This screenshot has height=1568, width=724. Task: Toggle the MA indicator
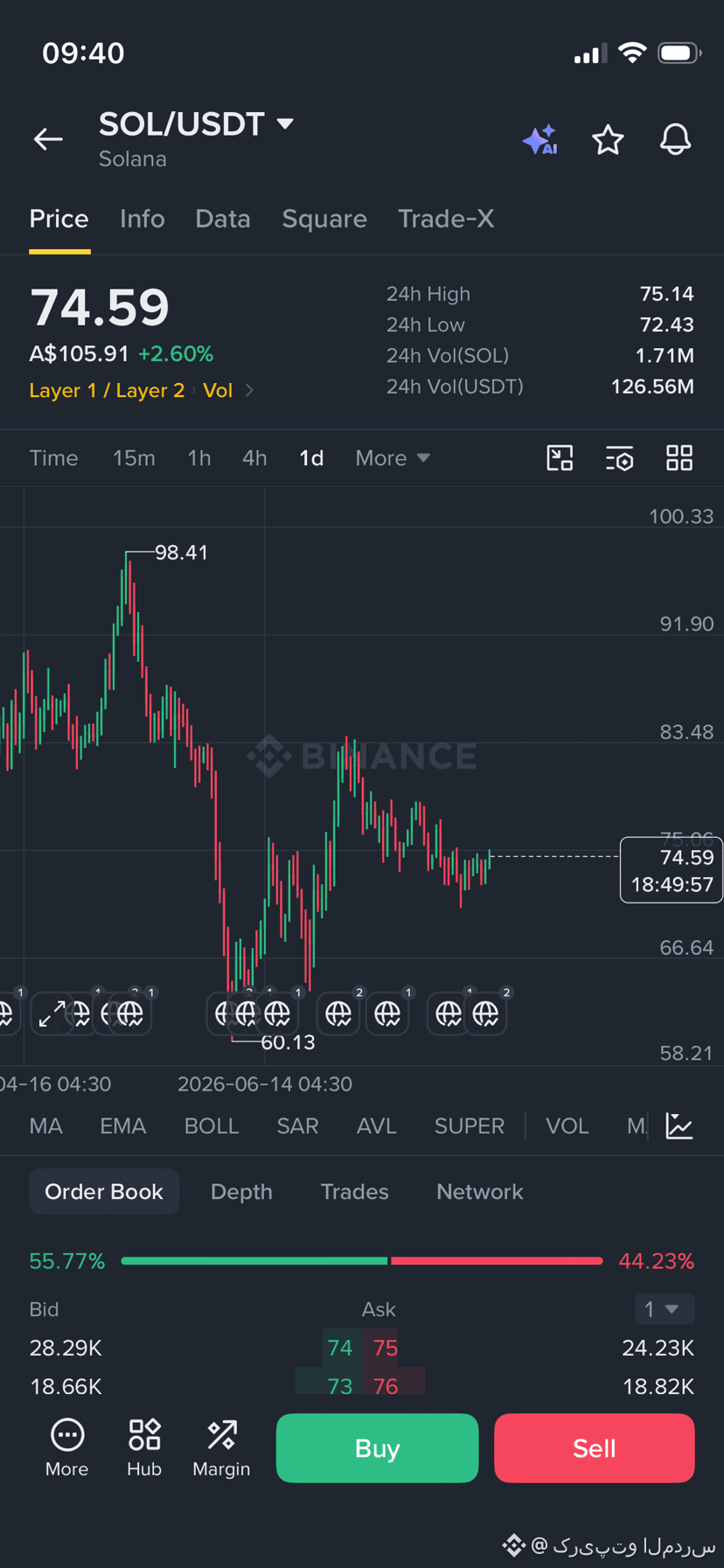pos(45,1125)
